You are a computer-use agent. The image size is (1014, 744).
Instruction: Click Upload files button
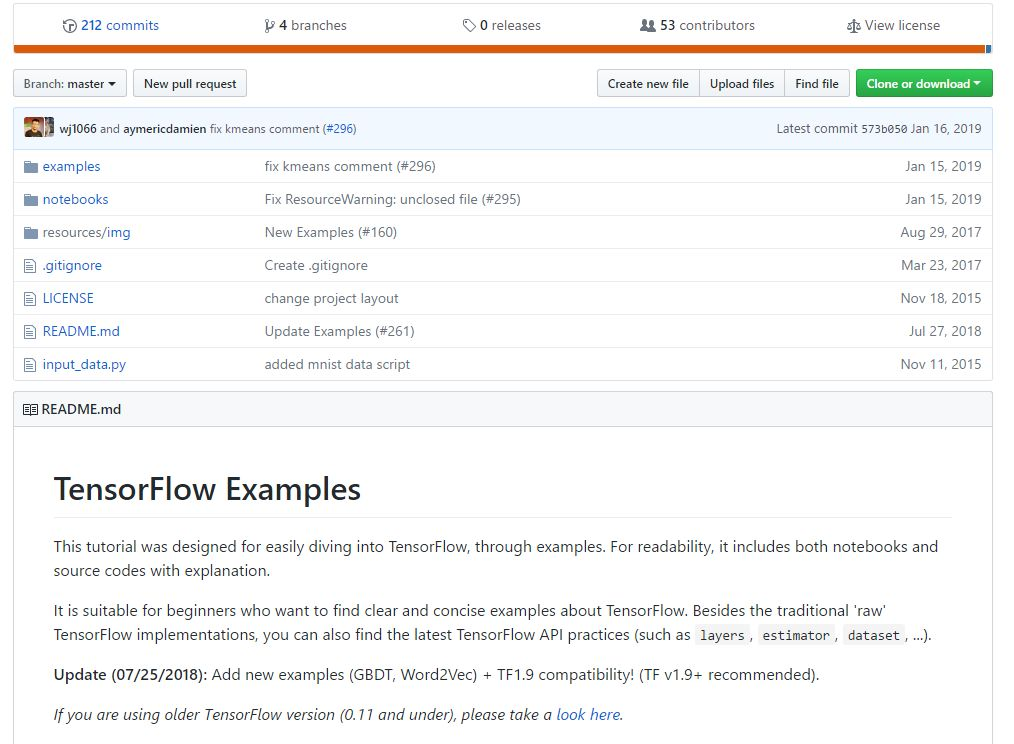742,83
